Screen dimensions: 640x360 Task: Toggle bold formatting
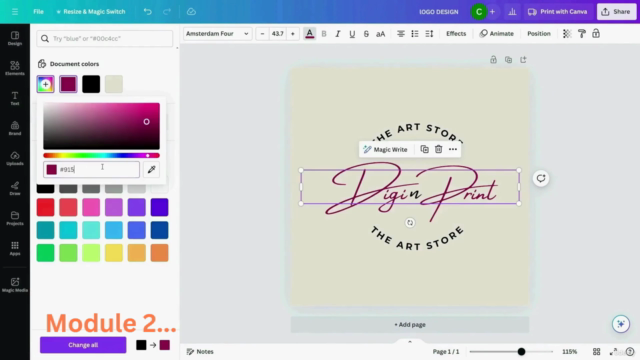click(324, 34)
